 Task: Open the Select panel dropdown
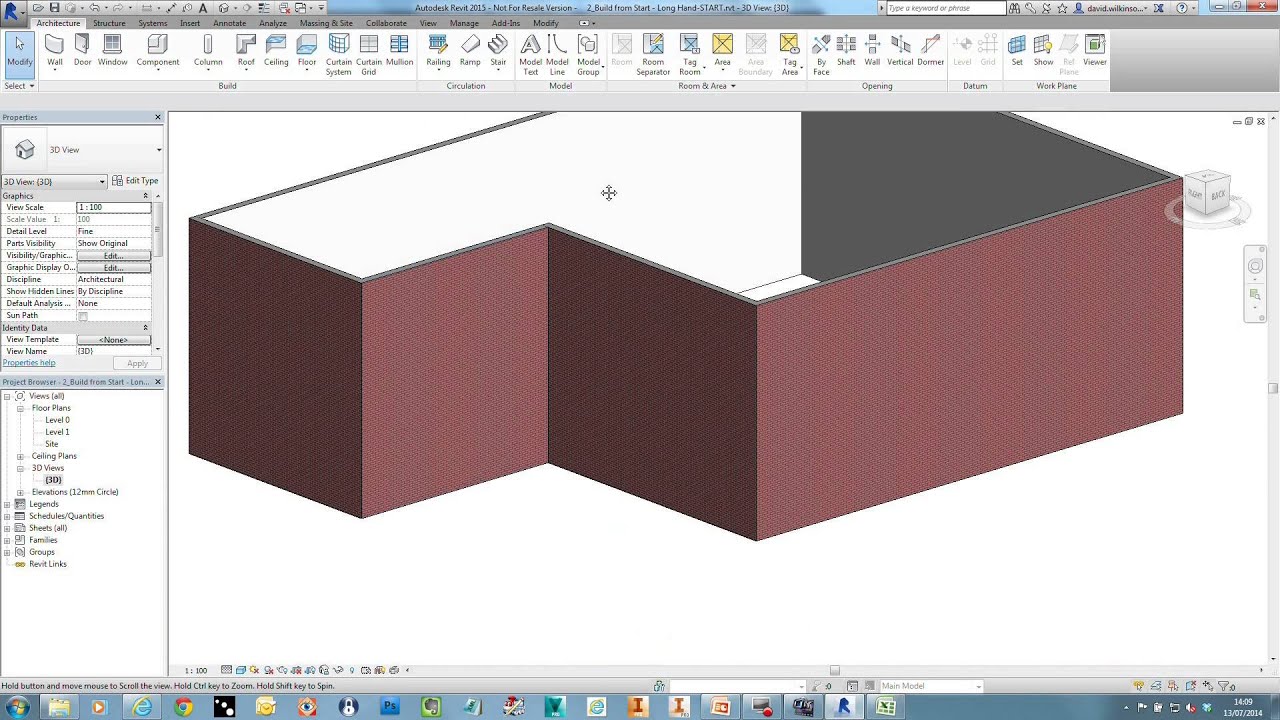pyautogui.click(x=19, y=86)
